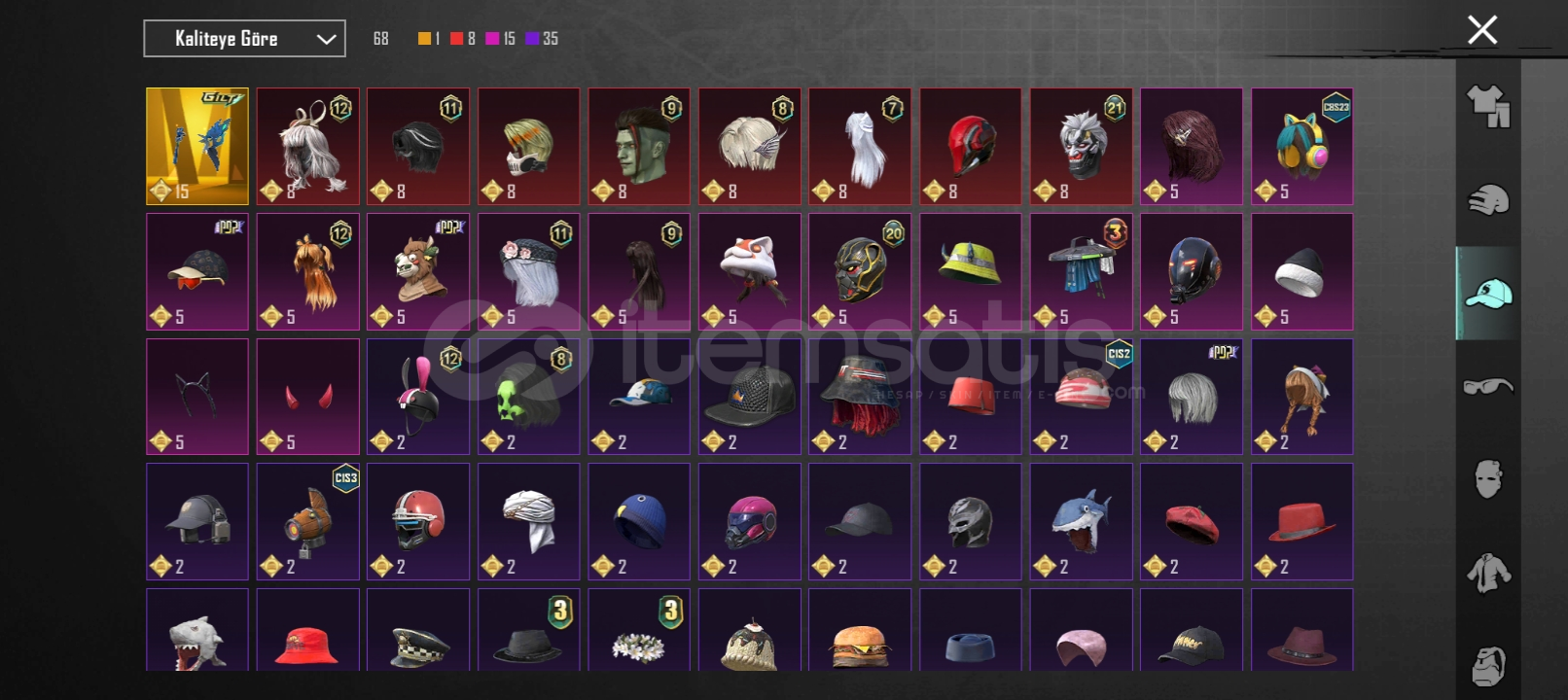Screen dimensions: 1568x700
Task: Select the gloves category icon
Action: coord(1488,199)
